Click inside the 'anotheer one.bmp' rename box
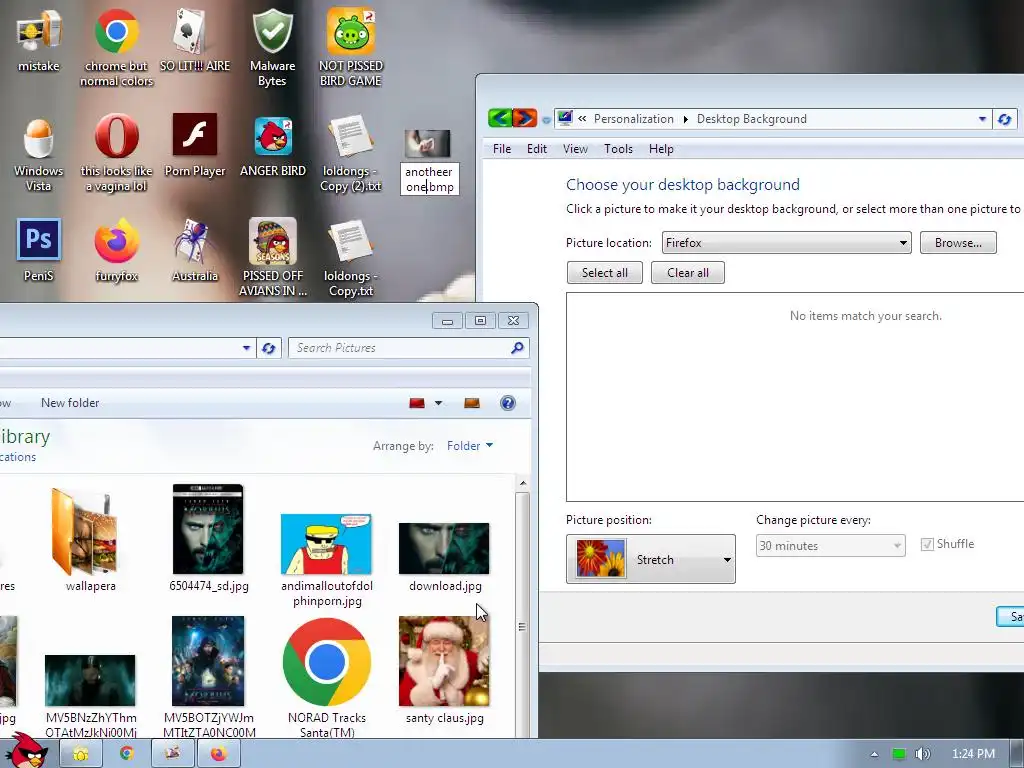 tap(429, 179)
